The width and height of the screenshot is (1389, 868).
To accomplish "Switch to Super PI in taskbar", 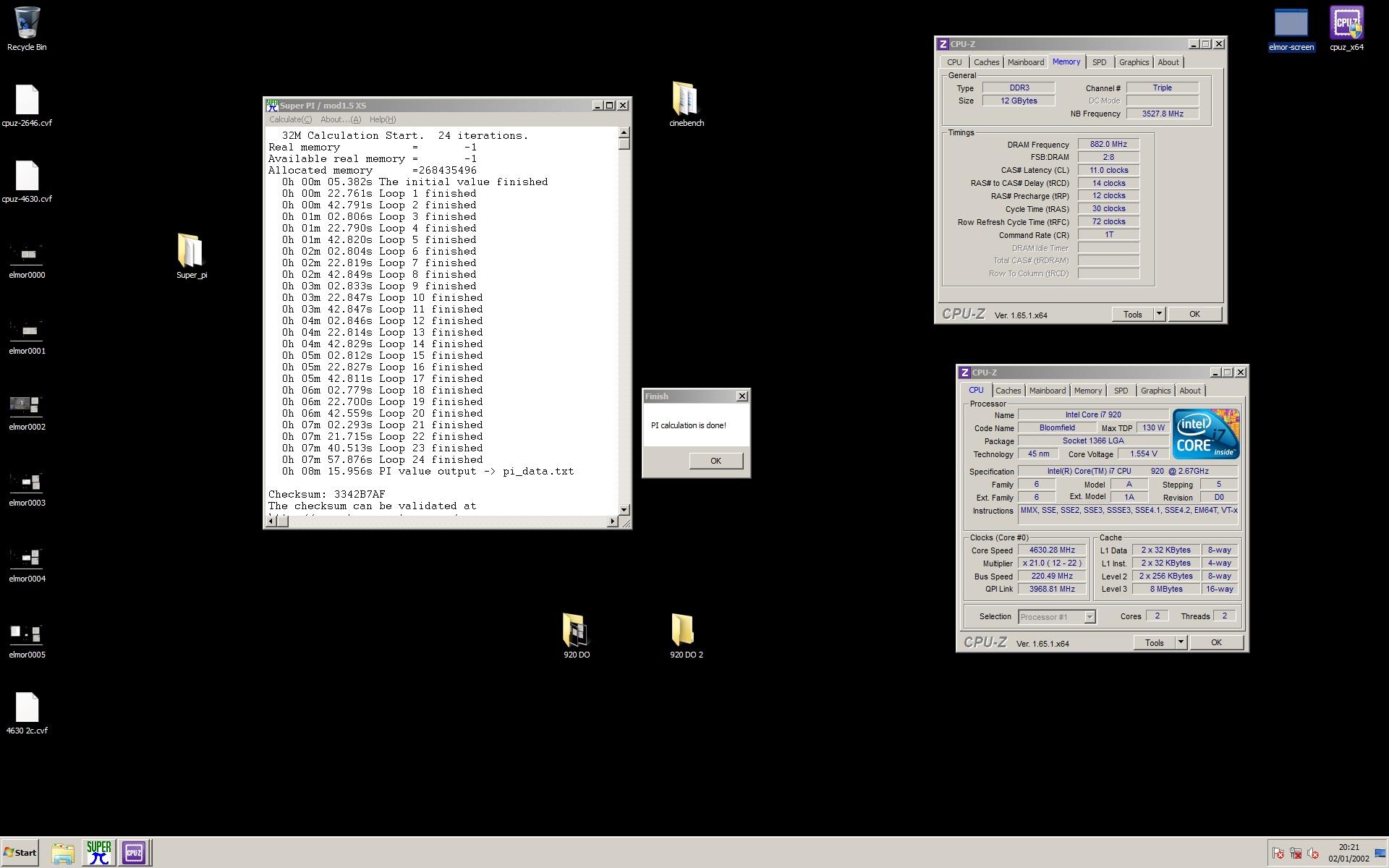I will 98,853.
